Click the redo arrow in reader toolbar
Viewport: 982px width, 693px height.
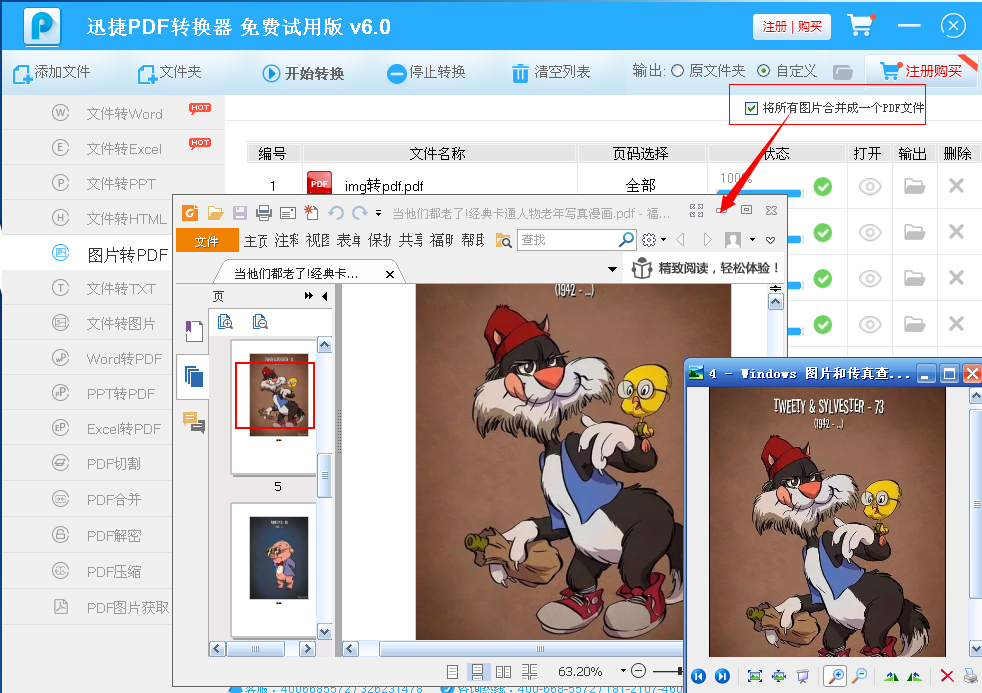(359, 213)
